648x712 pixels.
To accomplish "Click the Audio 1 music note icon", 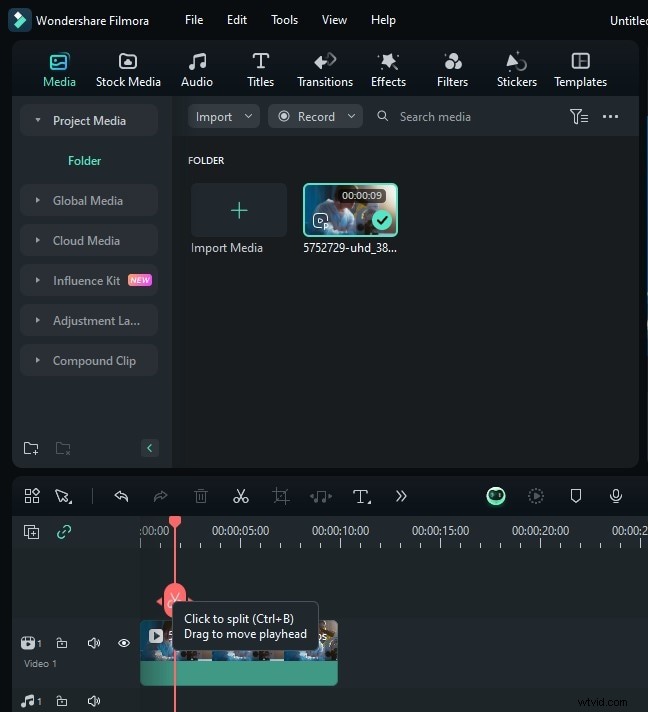I will coord(28,701).
